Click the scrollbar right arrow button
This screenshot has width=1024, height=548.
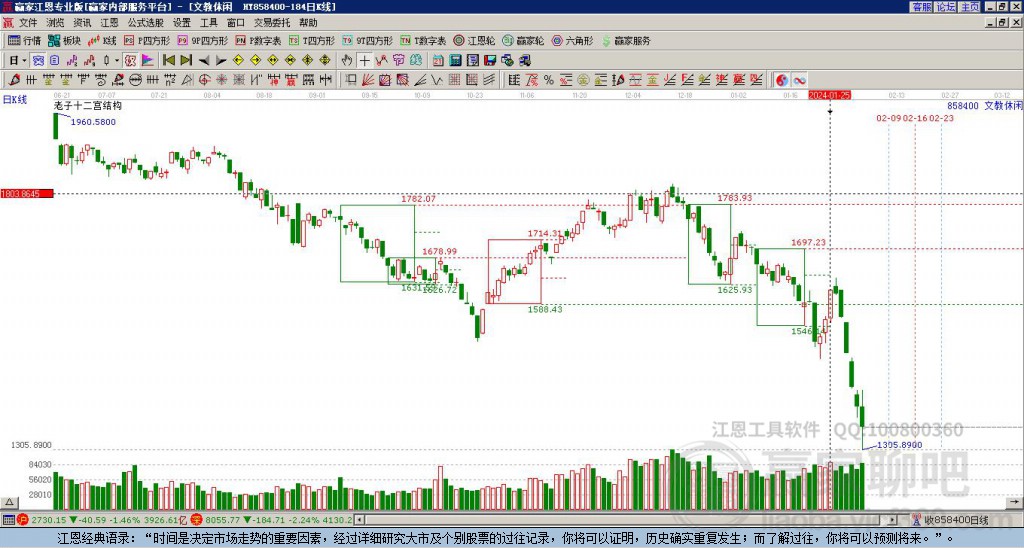[x=893, y=520]
